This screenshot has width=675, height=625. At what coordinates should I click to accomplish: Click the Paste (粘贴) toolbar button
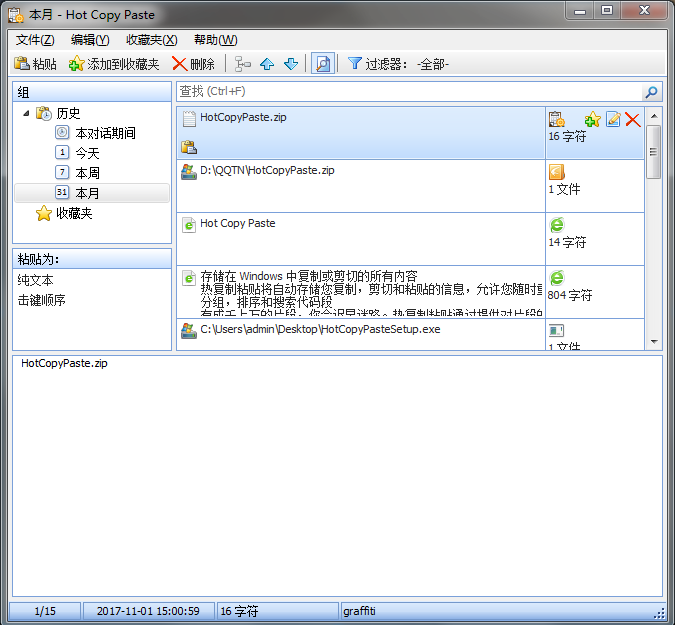[x=35, y=64]
